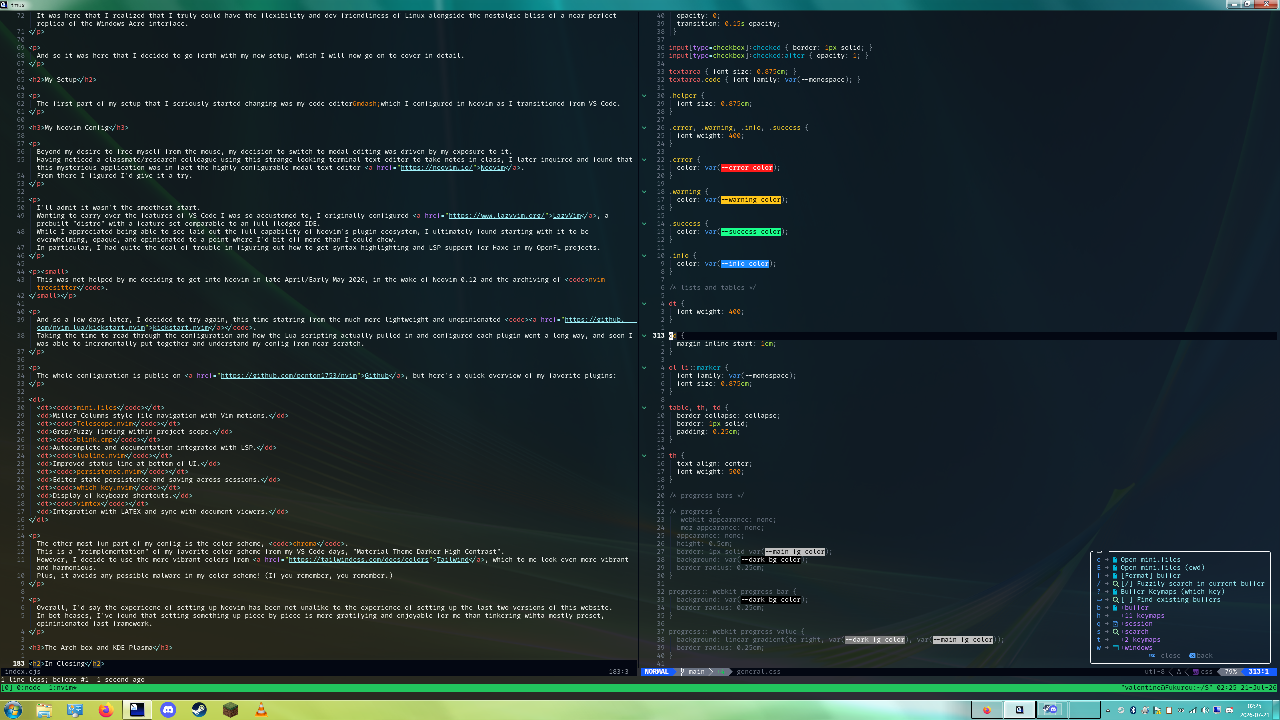The width and height of the screenshot is (1280, 720).
Task: Click the yellow --warning-color highlight
Action: (x=751, y=200)
